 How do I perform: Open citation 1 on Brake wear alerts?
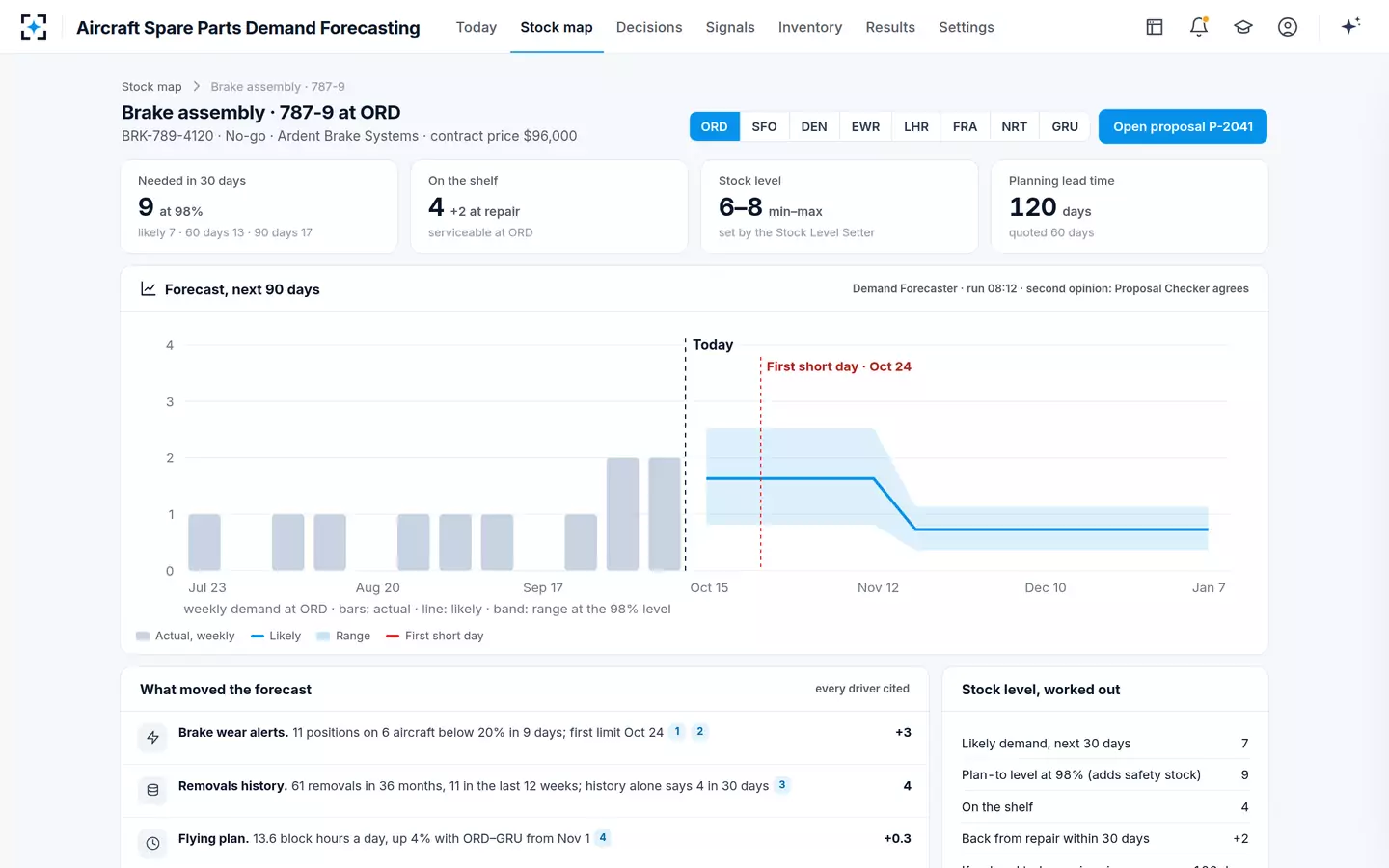click(x=677, y=732)
